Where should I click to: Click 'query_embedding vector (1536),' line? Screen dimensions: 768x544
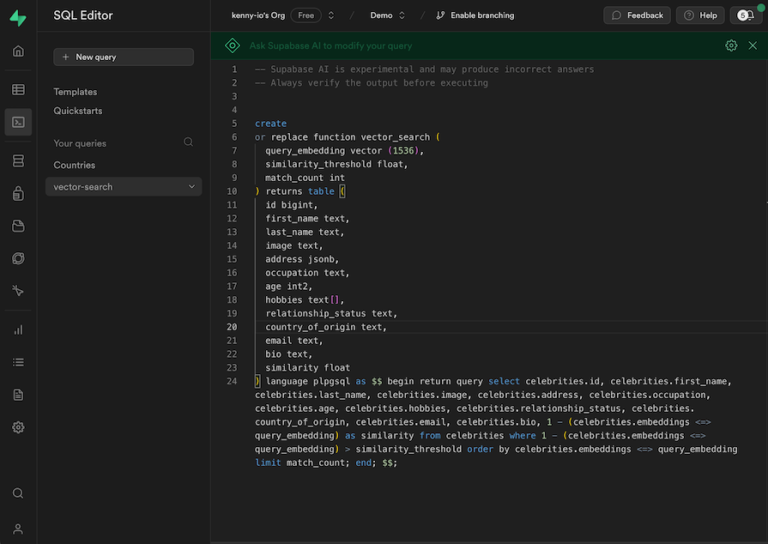coord(344,150)
